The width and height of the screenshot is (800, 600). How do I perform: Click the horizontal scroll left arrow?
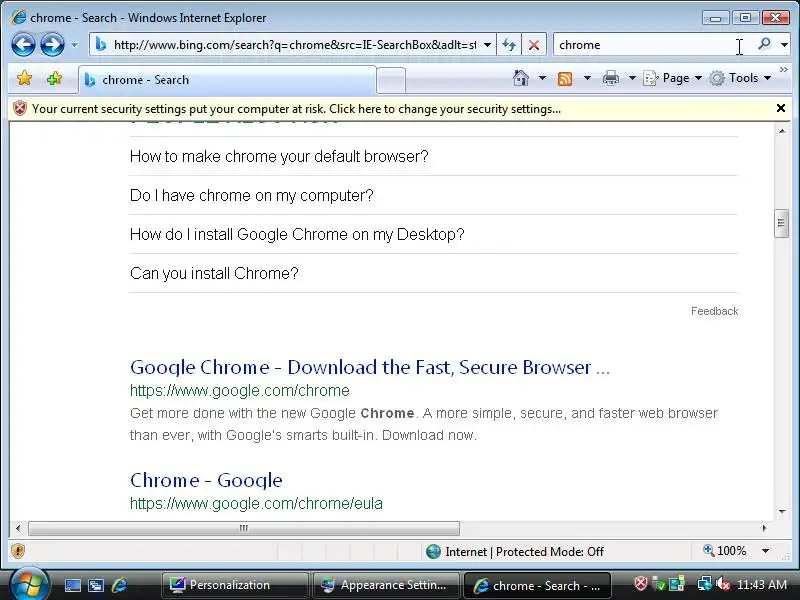coord(18,528)
